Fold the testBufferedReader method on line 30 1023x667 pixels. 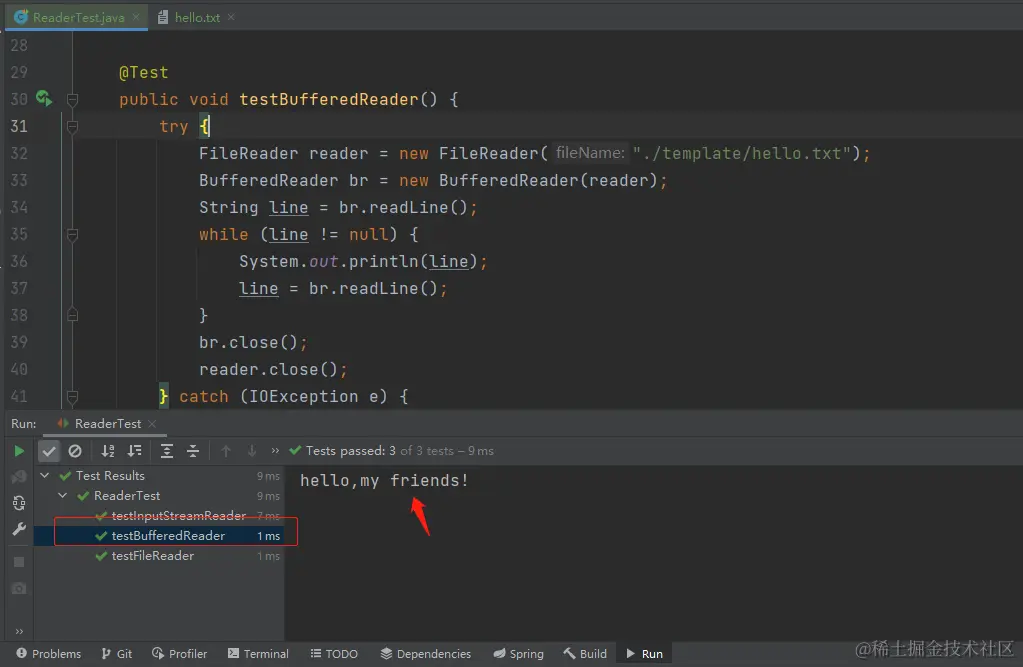[x=72, y=100]
